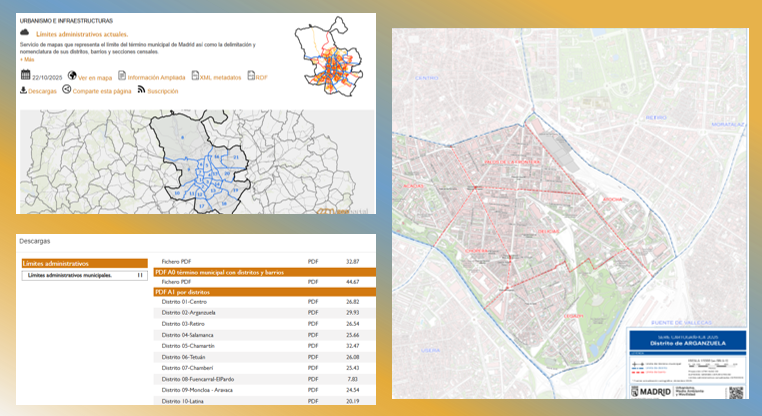
Task: Download the Fichero PDF sized 32.87
Action: 265,261
